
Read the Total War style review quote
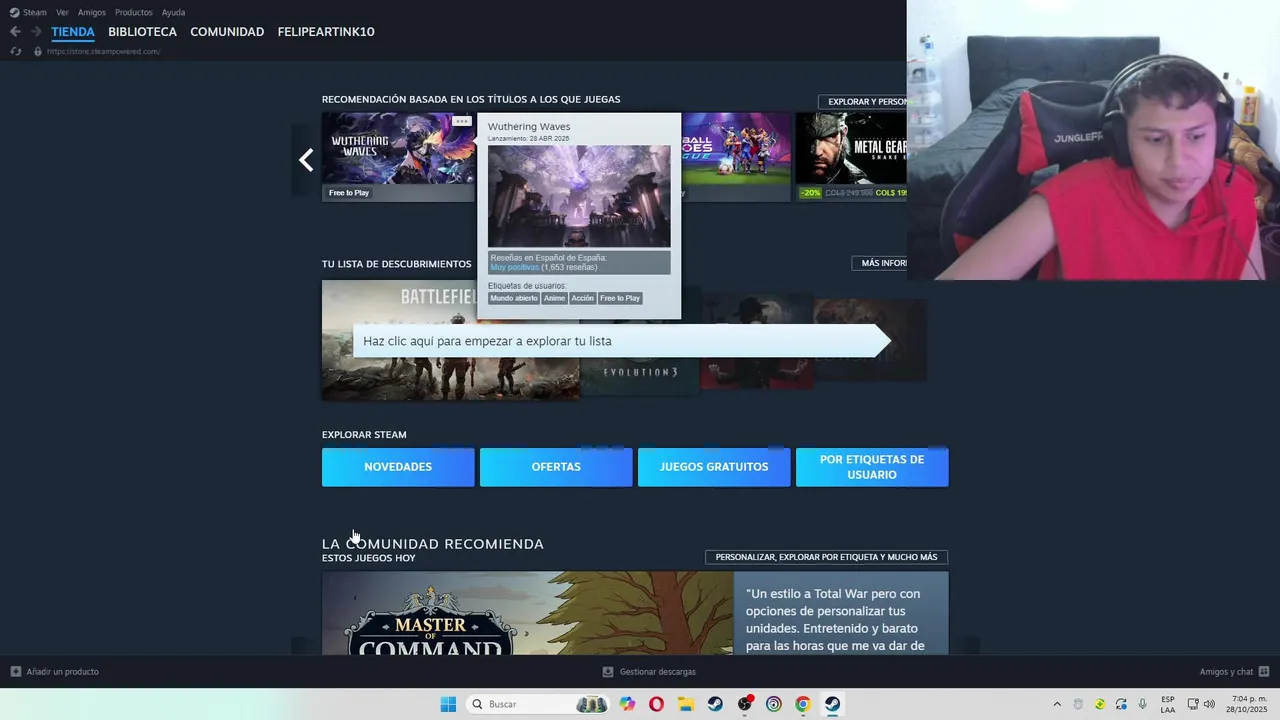(x=833, y=620)
